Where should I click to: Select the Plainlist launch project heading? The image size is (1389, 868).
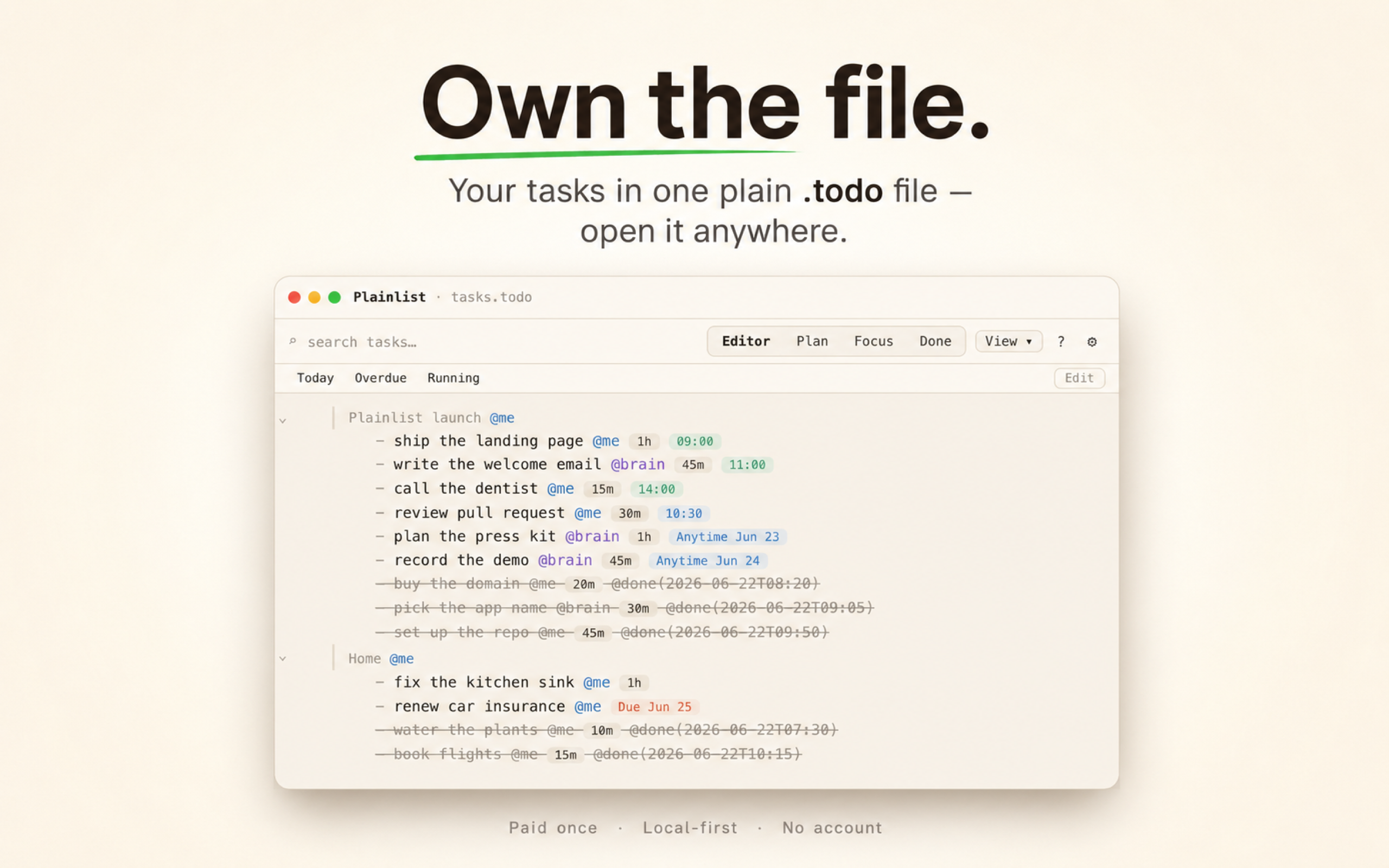click(x=415, y=417)
